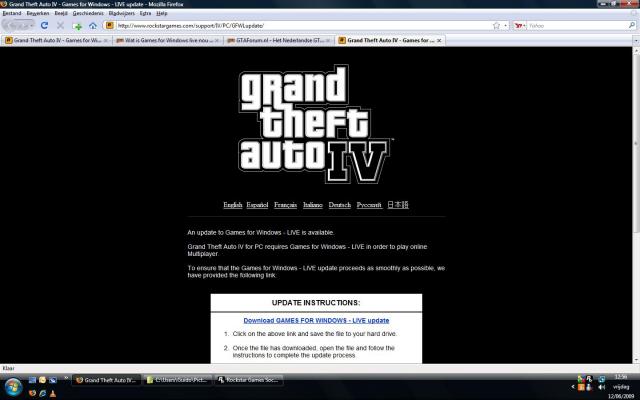Image resolution: width=640 pixels, height=400 pixels.
Task: Click the URL address field
Action: 303,26
